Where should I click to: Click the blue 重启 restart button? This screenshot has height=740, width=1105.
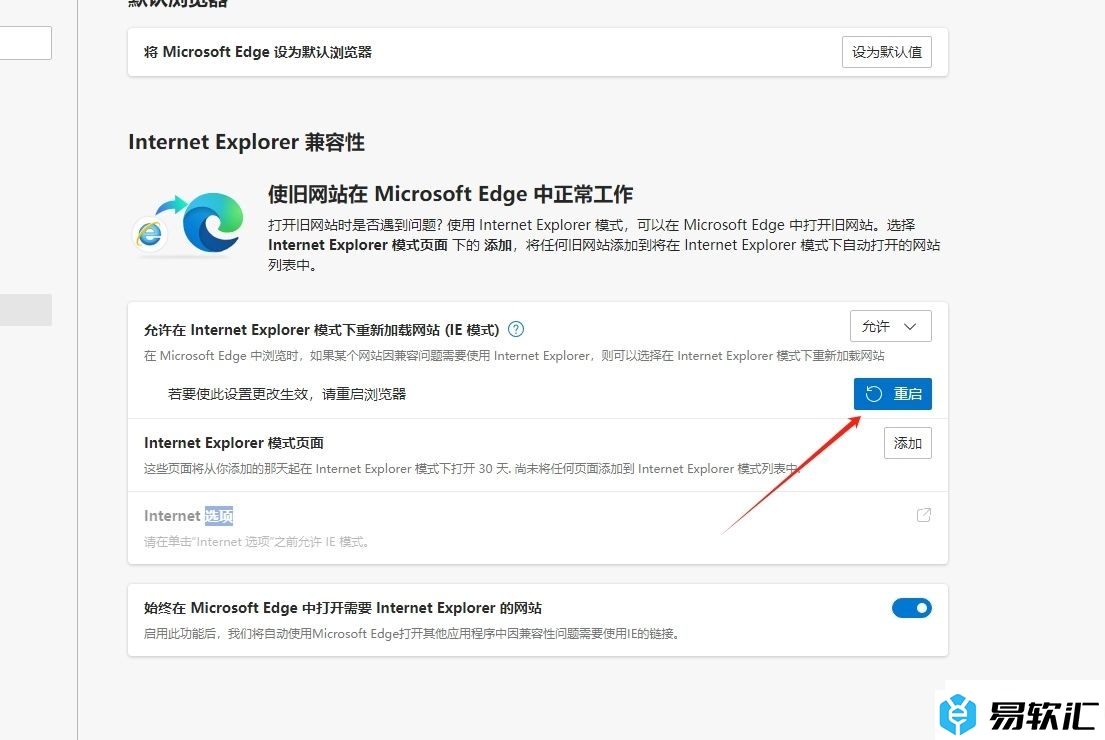click(893, 394)
